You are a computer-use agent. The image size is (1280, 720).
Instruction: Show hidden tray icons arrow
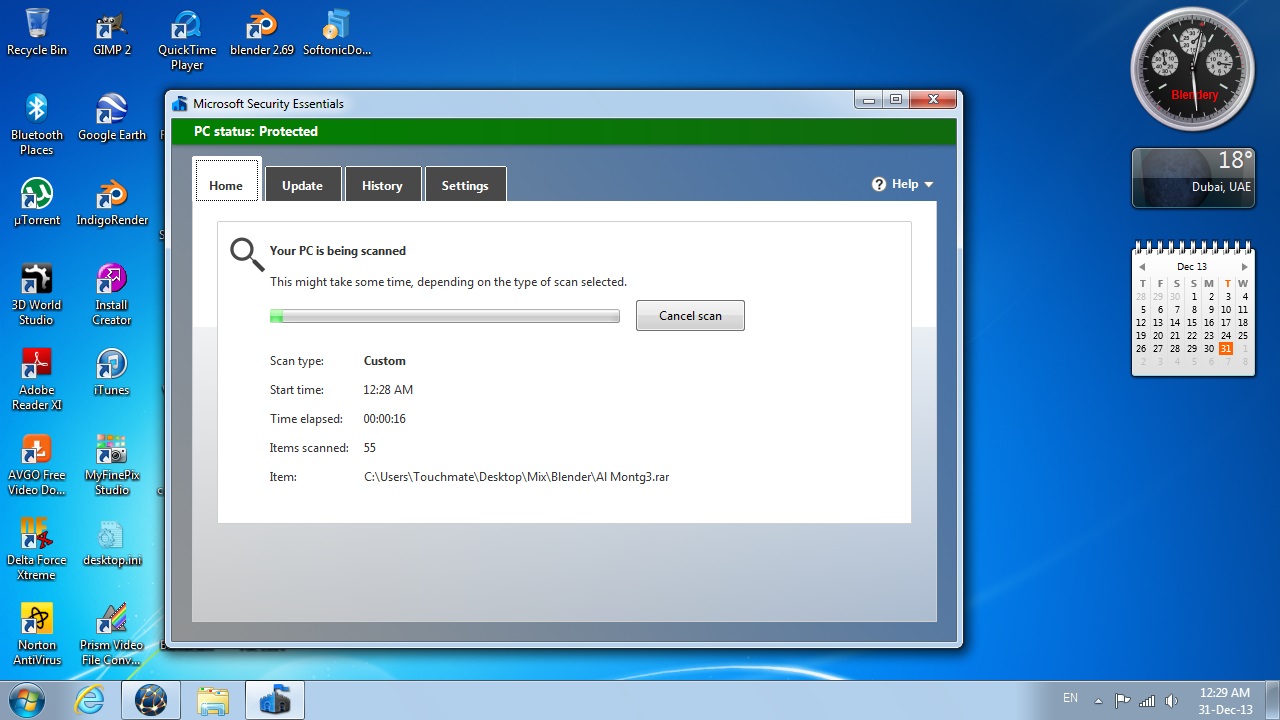tap(1098, 700)
